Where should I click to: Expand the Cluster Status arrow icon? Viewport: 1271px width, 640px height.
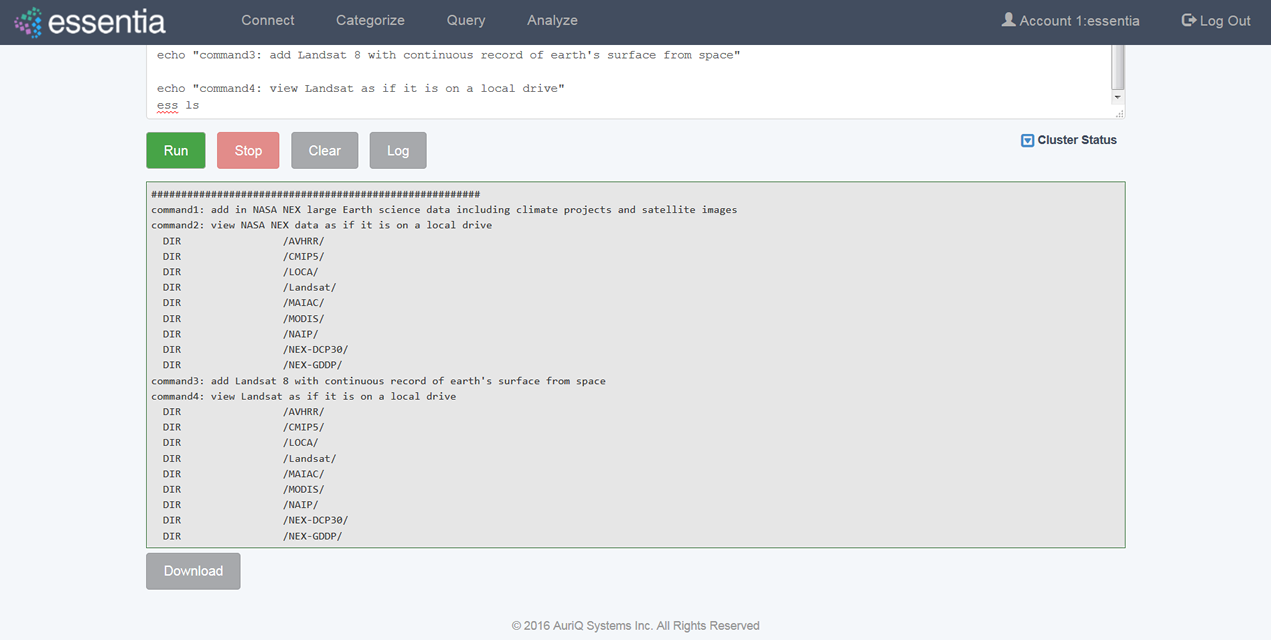pos(1027,140)
